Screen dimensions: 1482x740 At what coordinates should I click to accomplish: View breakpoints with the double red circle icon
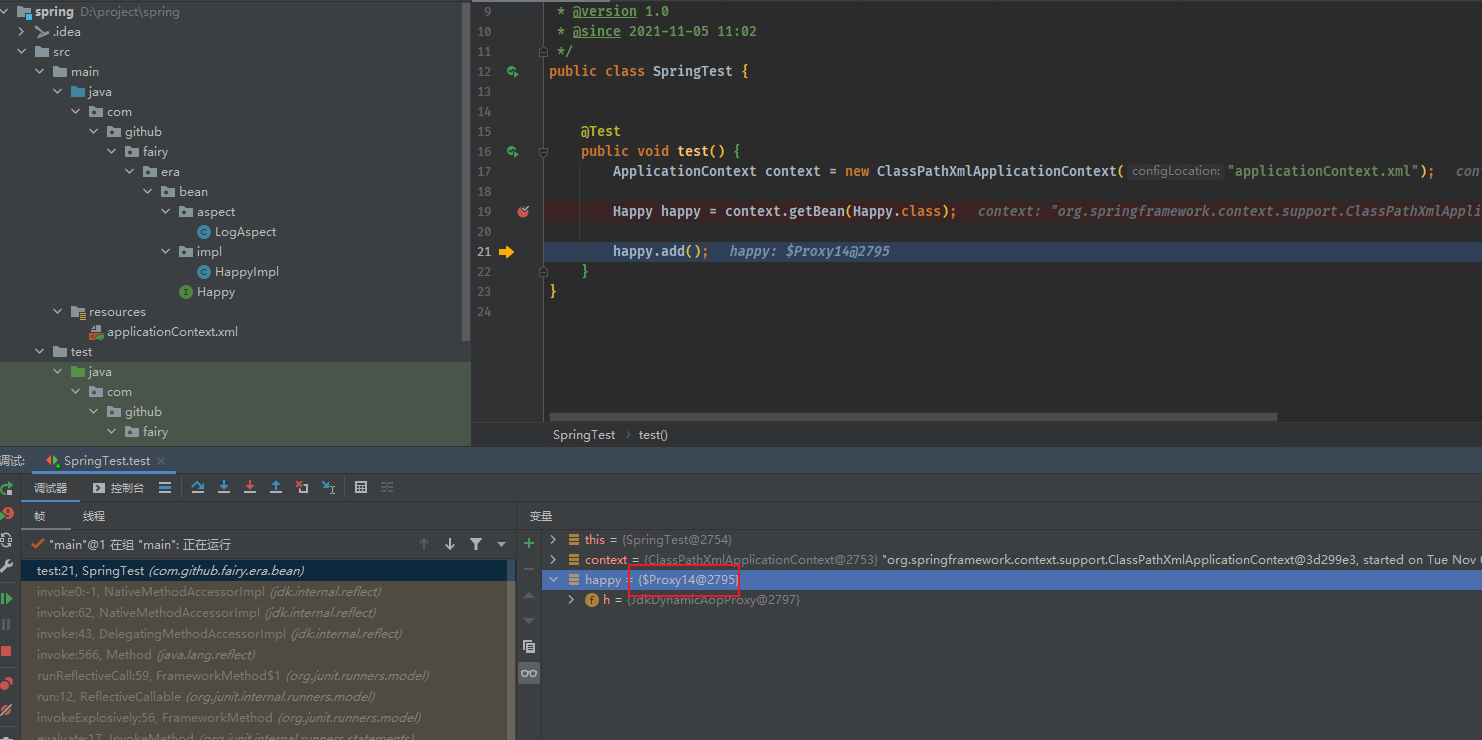(x=6, y=684)
